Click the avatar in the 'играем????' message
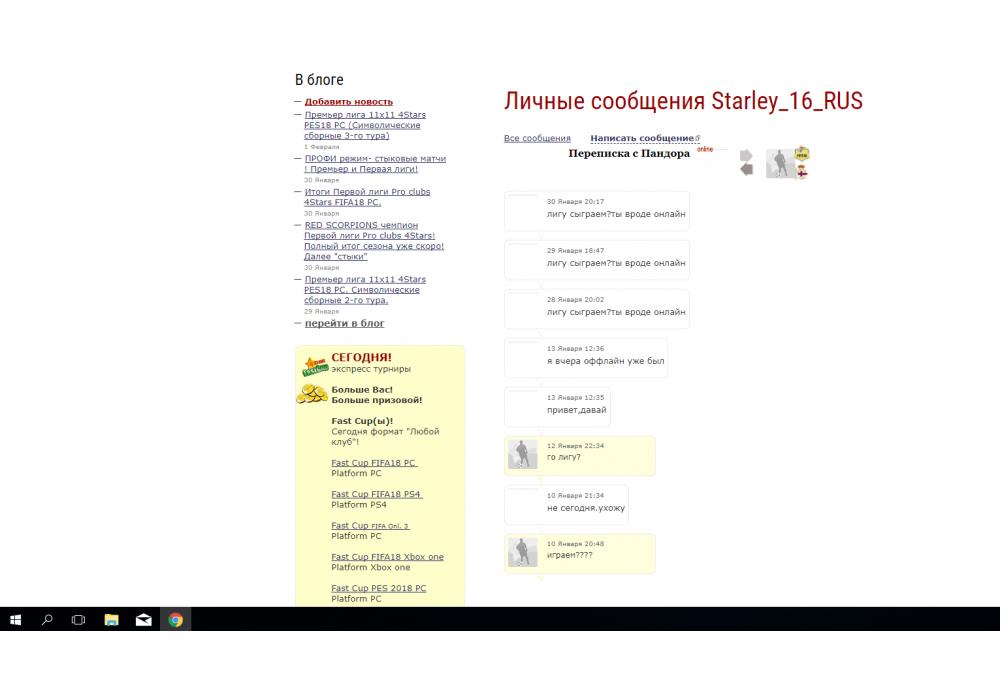The width and height of the screenshot is (1000, 700). tap(522, 552)
